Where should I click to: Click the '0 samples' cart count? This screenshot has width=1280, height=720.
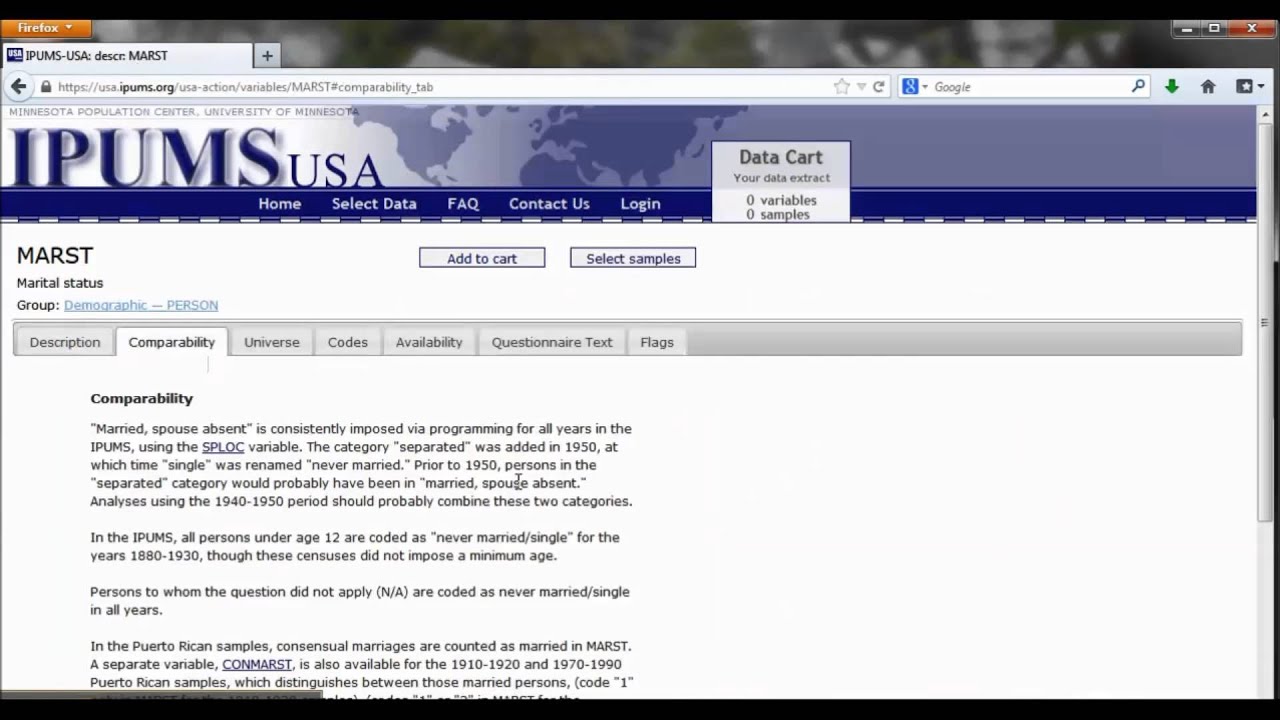click(x=778, y=214)
